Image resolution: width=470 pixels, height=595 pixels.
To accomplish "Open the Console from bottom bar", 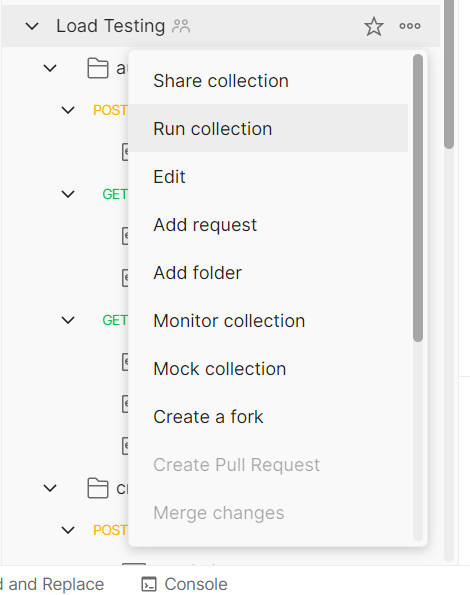I will 184,584.
